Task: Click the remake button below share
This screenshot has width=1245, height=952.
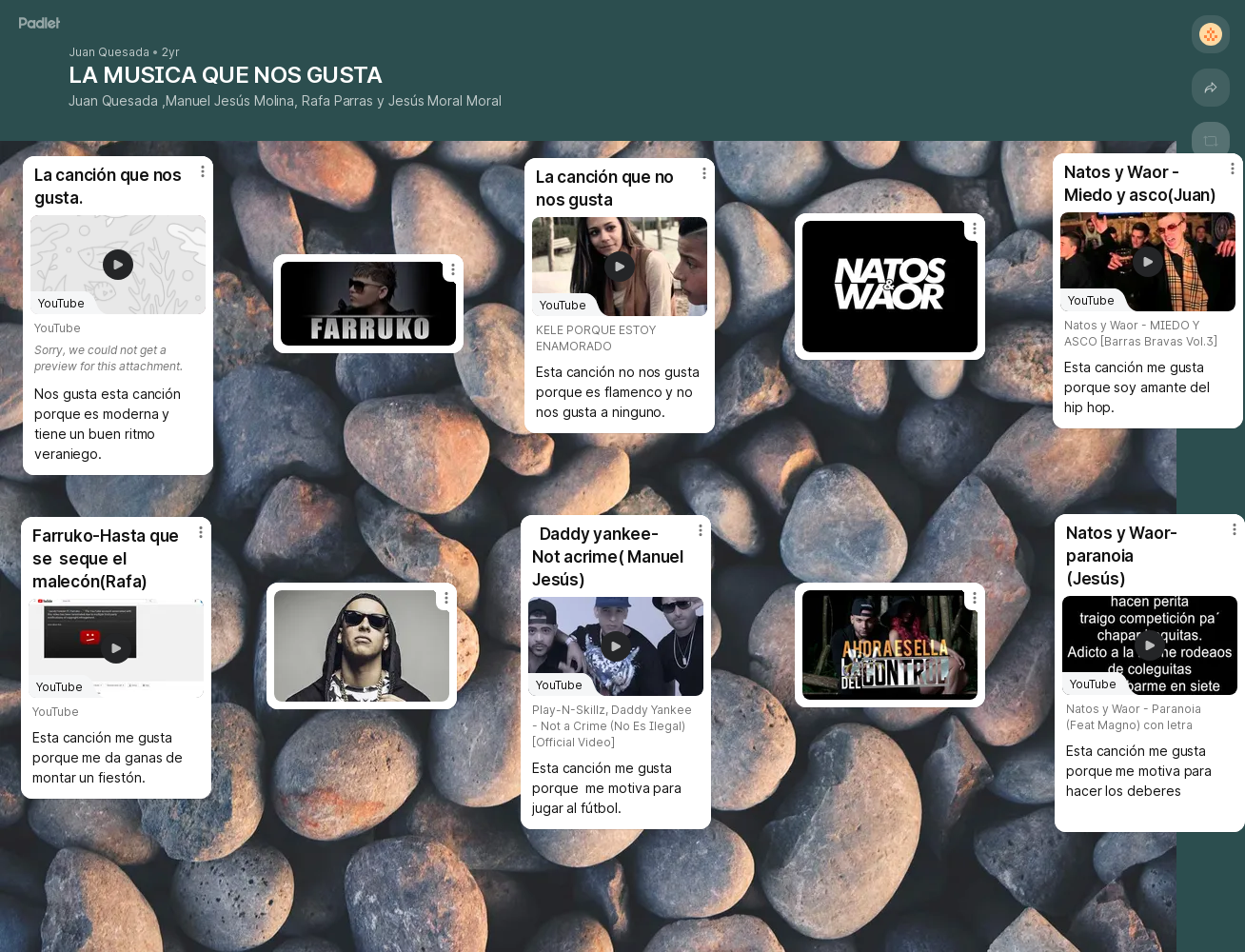Action: click(x=1211, y=140)
